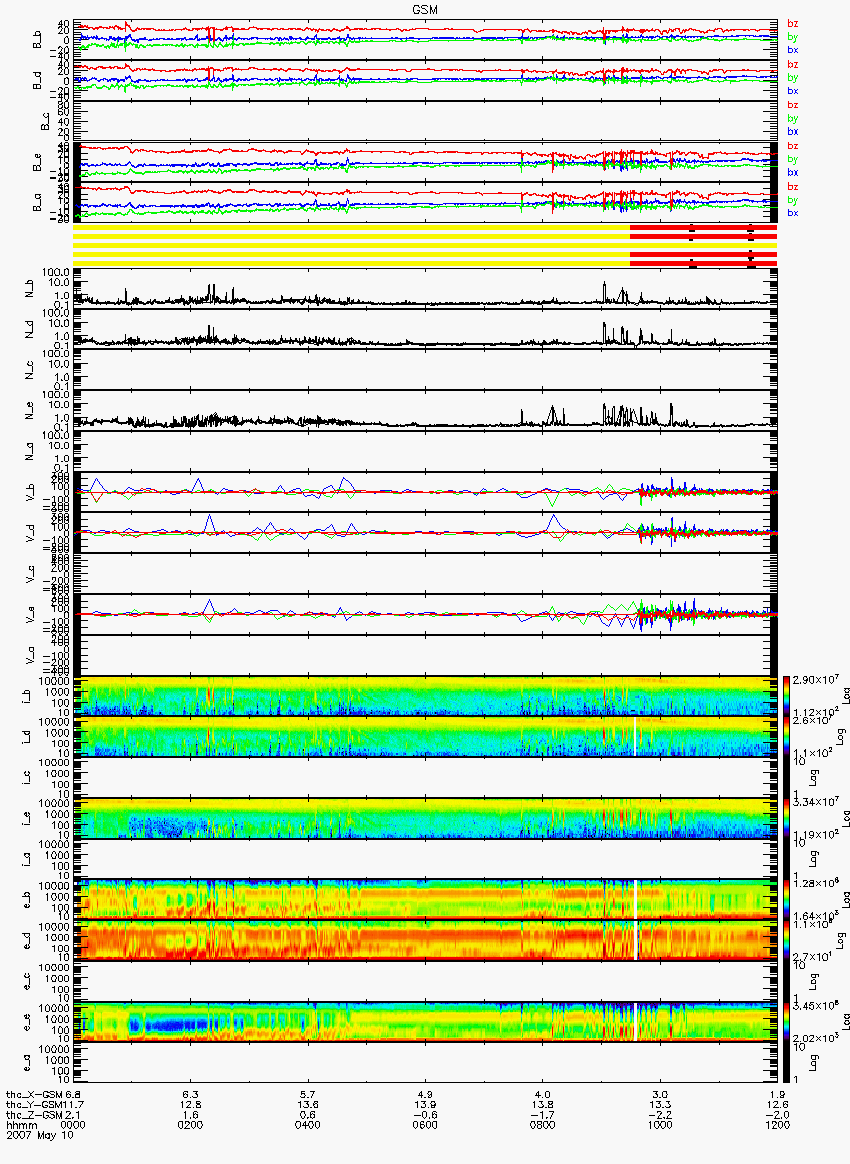Click the empty e_a panel label
Viewport: 850px width, 1164px height.
coord(26,1064)
